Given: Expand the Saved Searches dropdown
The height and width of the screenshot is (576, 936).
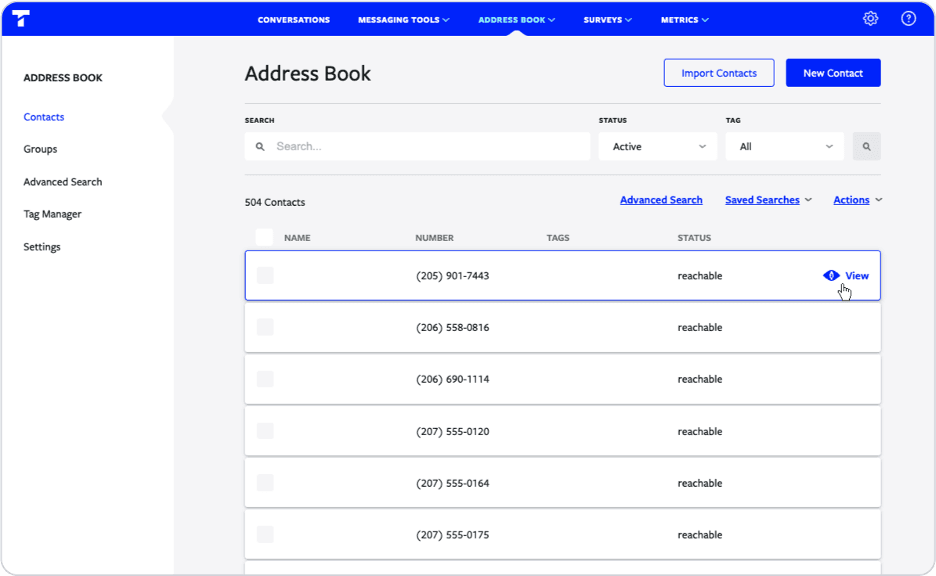Looking at the screenshot, I should click(x=768, y=200).
